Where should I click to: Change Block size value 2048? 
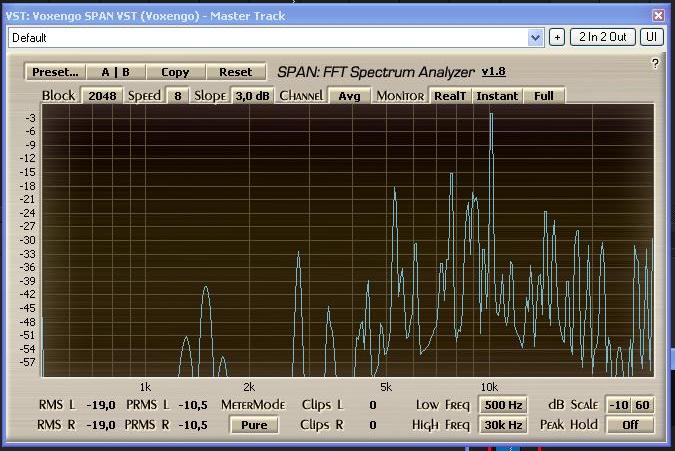coord(102,96)
